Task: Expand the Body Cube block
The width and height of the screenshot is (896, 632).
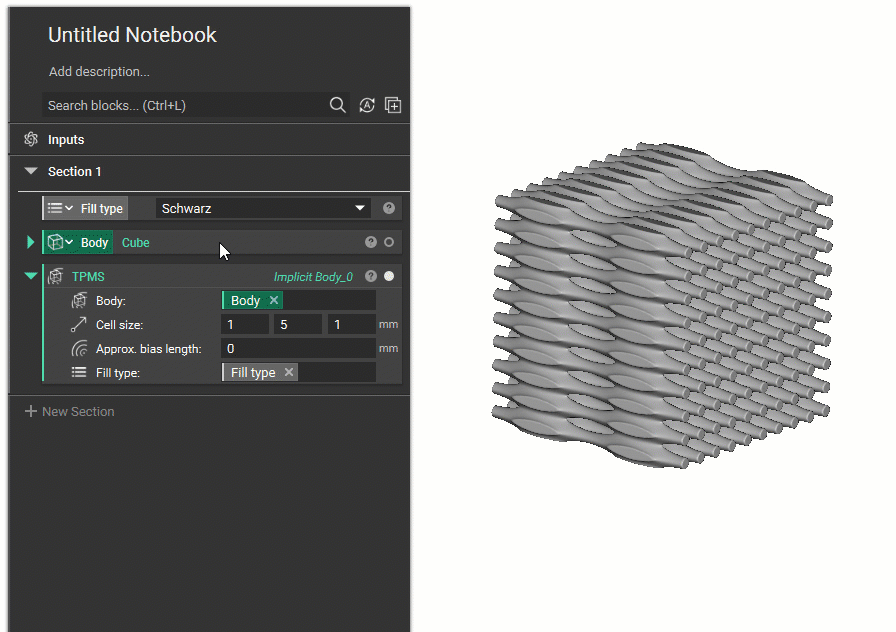Action: pyautogui.click(x=30, y=242)
